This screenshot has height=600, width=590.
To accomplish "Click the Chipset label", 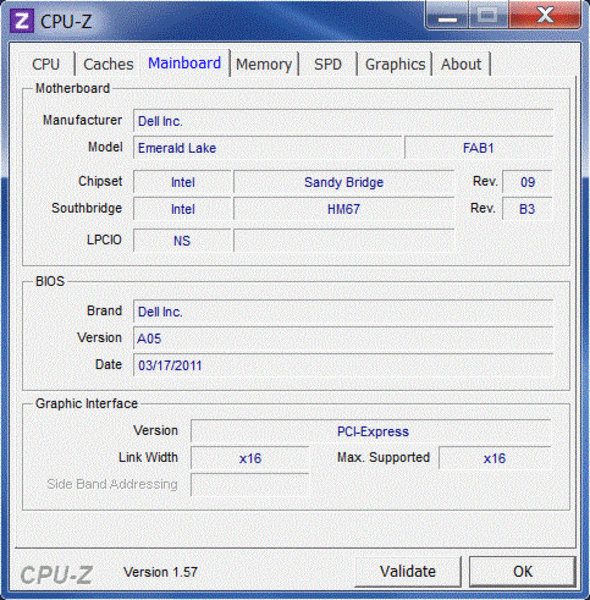I will [x=100, y=181].
